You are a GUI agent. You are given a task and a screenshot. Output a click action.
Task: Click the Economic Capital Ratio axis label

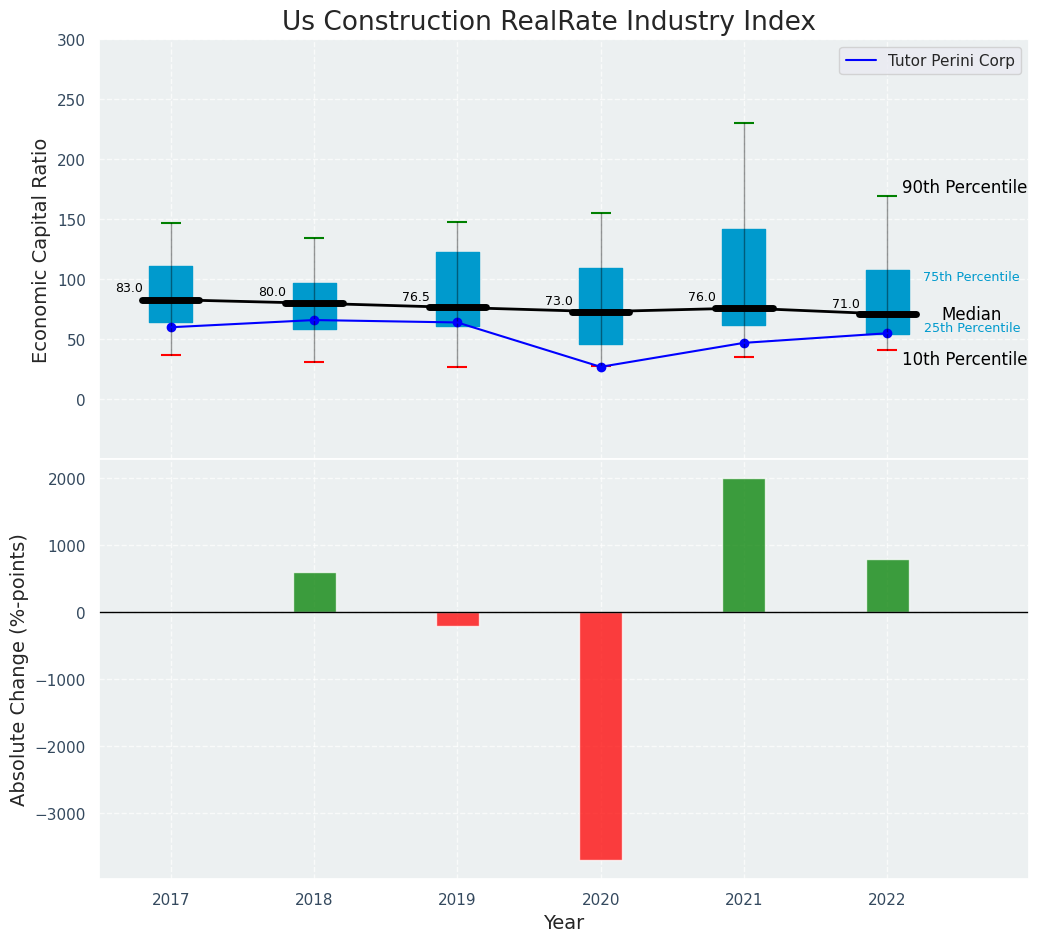click(x=41, y=250)
